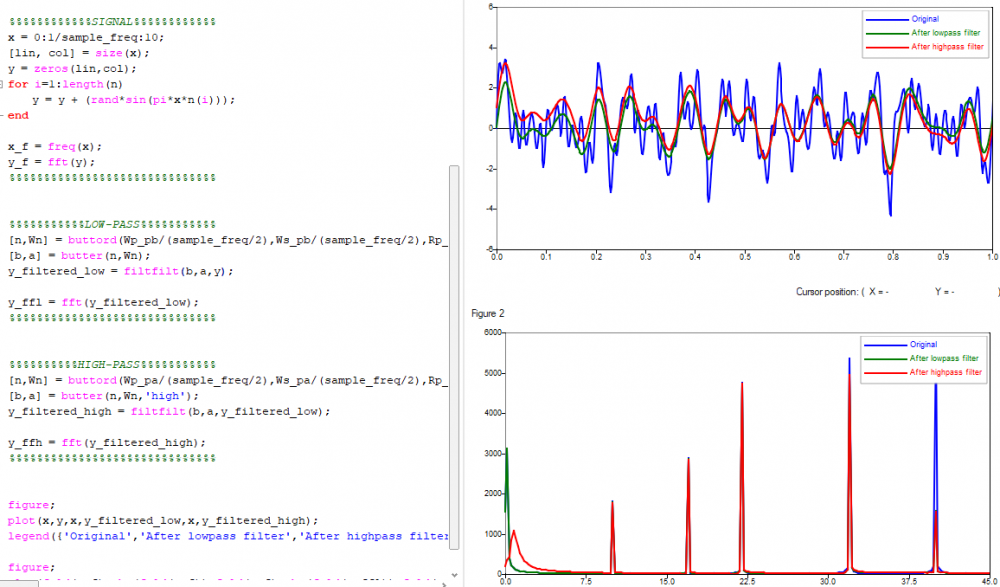Viewport: 1000px width, 587px height.
Task: Select 'Original' legend entry in top plot
Action: coord(924,19)
